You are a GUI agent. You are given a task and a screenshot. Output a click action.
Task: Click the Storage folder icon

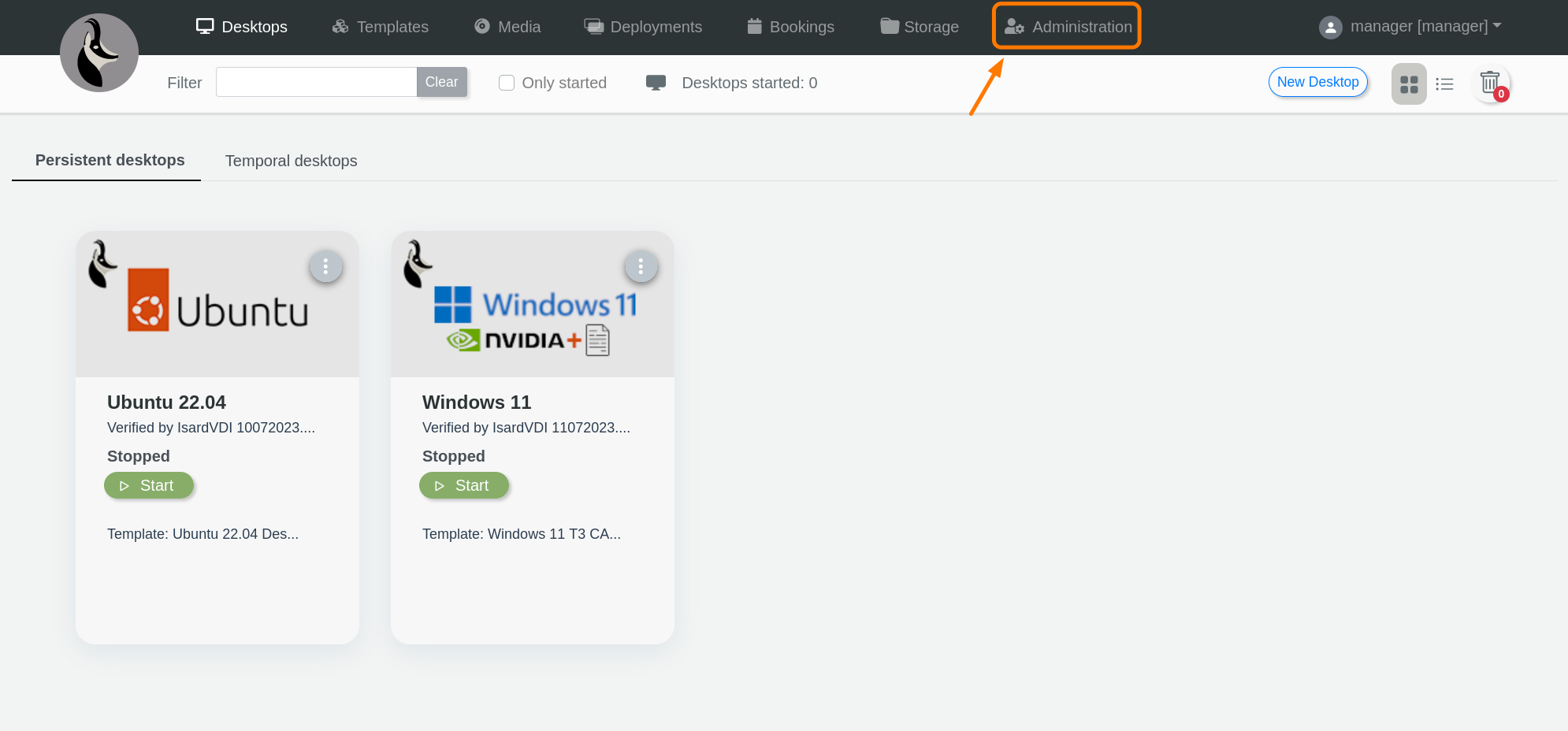click(x=890, y=26)
